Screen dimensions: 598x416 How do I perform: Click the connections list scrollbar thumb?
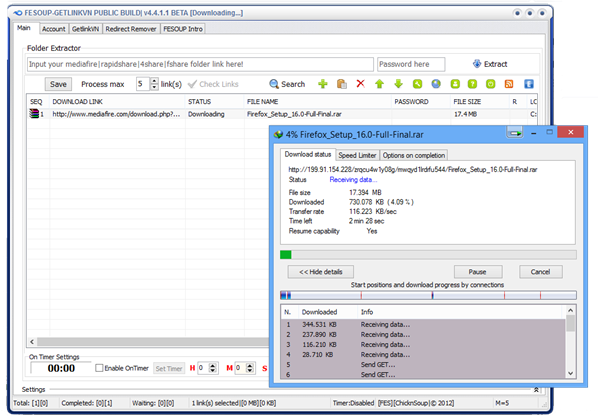[x=570, y=323]
